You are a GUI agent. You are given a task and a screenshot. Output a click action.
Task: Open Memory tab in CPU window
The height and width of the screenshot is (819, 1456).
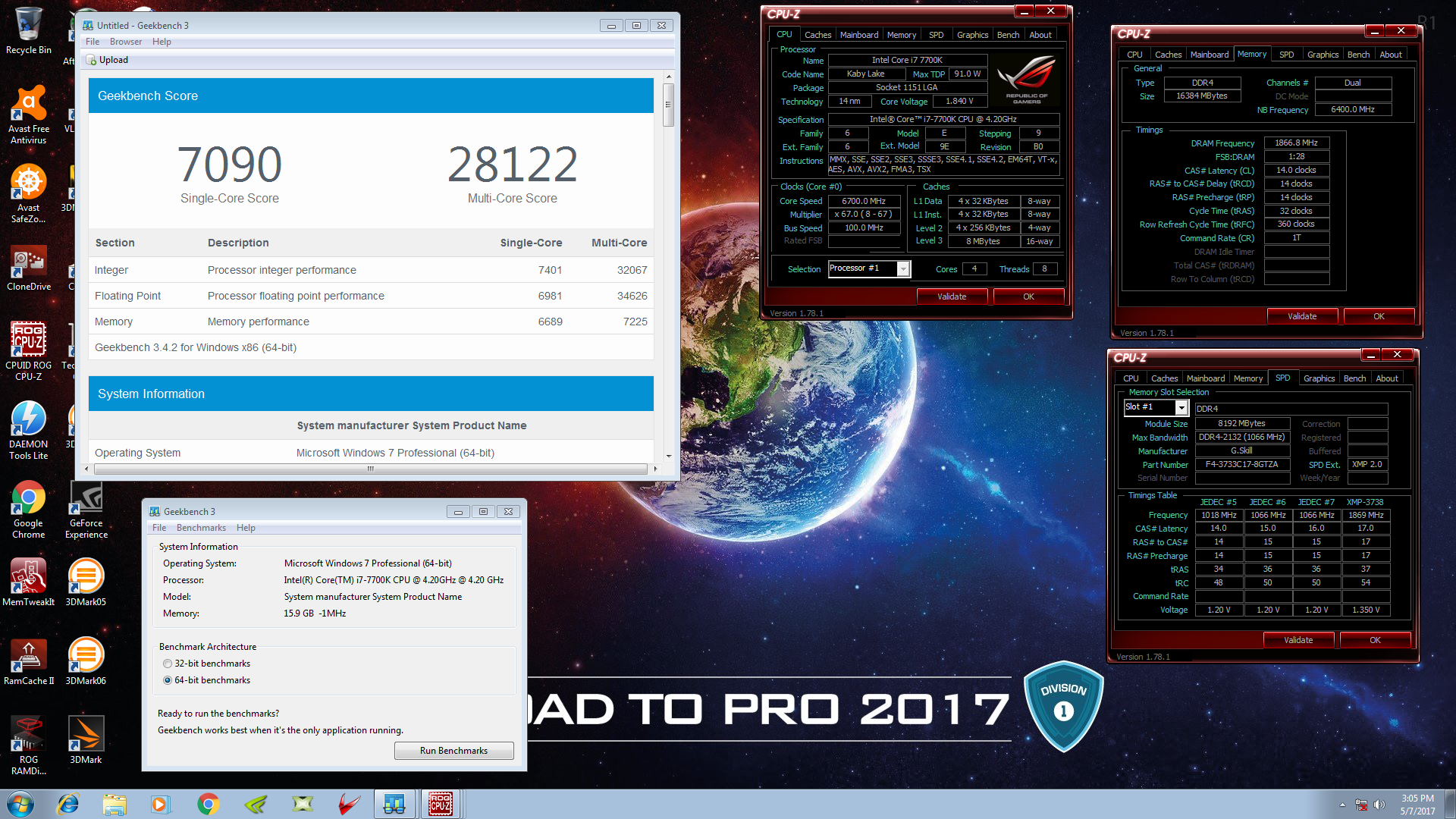pyautogui.click(x=901, y=35)
